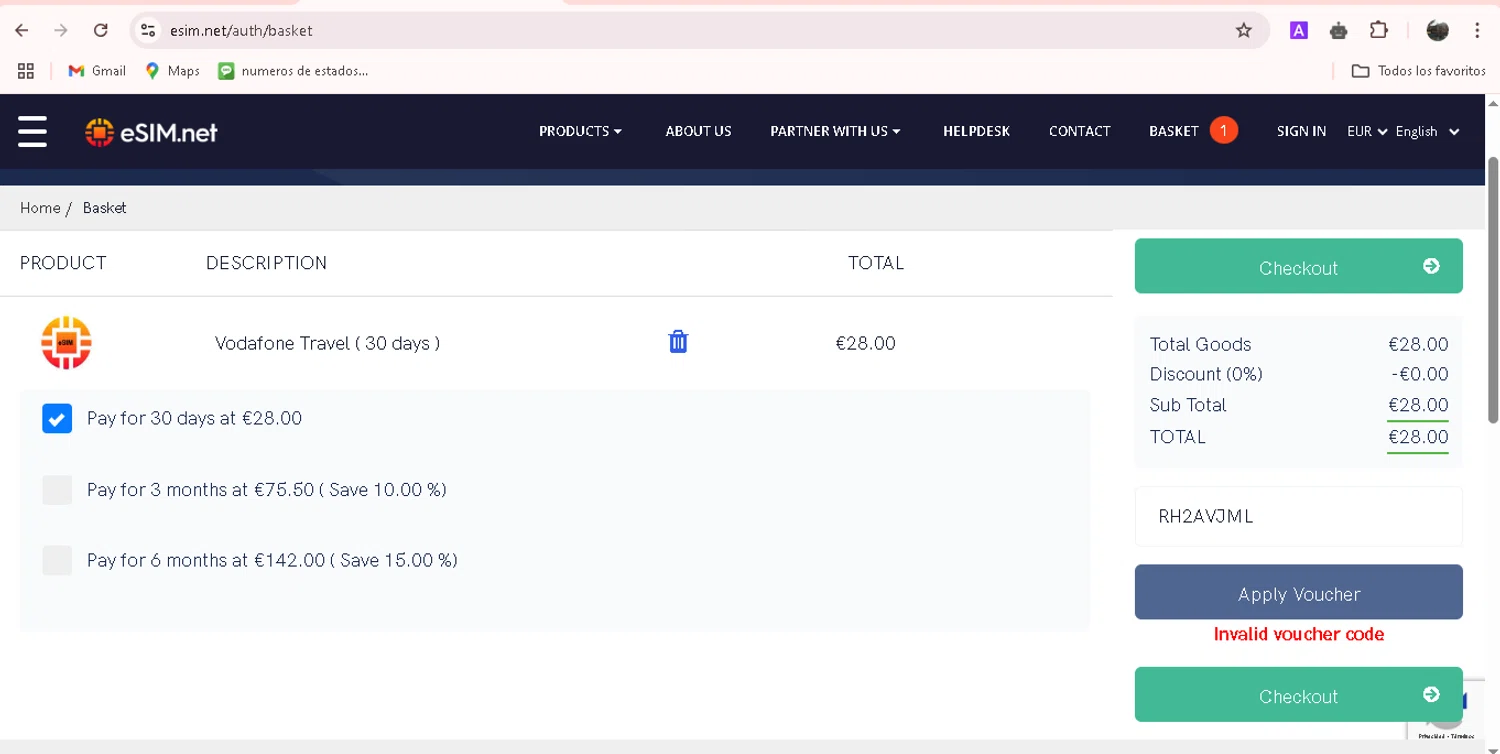Open Todos los favoritos folder
1500x754 pixels.
coord(1418,71)
